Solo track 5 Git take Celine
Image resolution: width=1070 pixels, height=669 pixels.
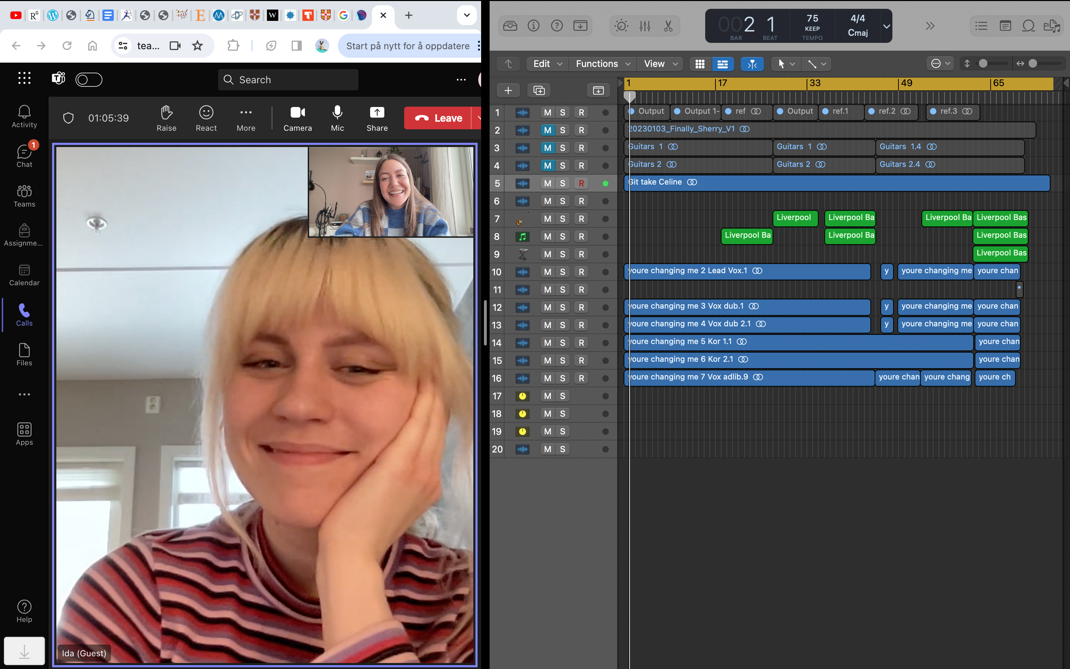pyautogui.click(x=563, y=184)
